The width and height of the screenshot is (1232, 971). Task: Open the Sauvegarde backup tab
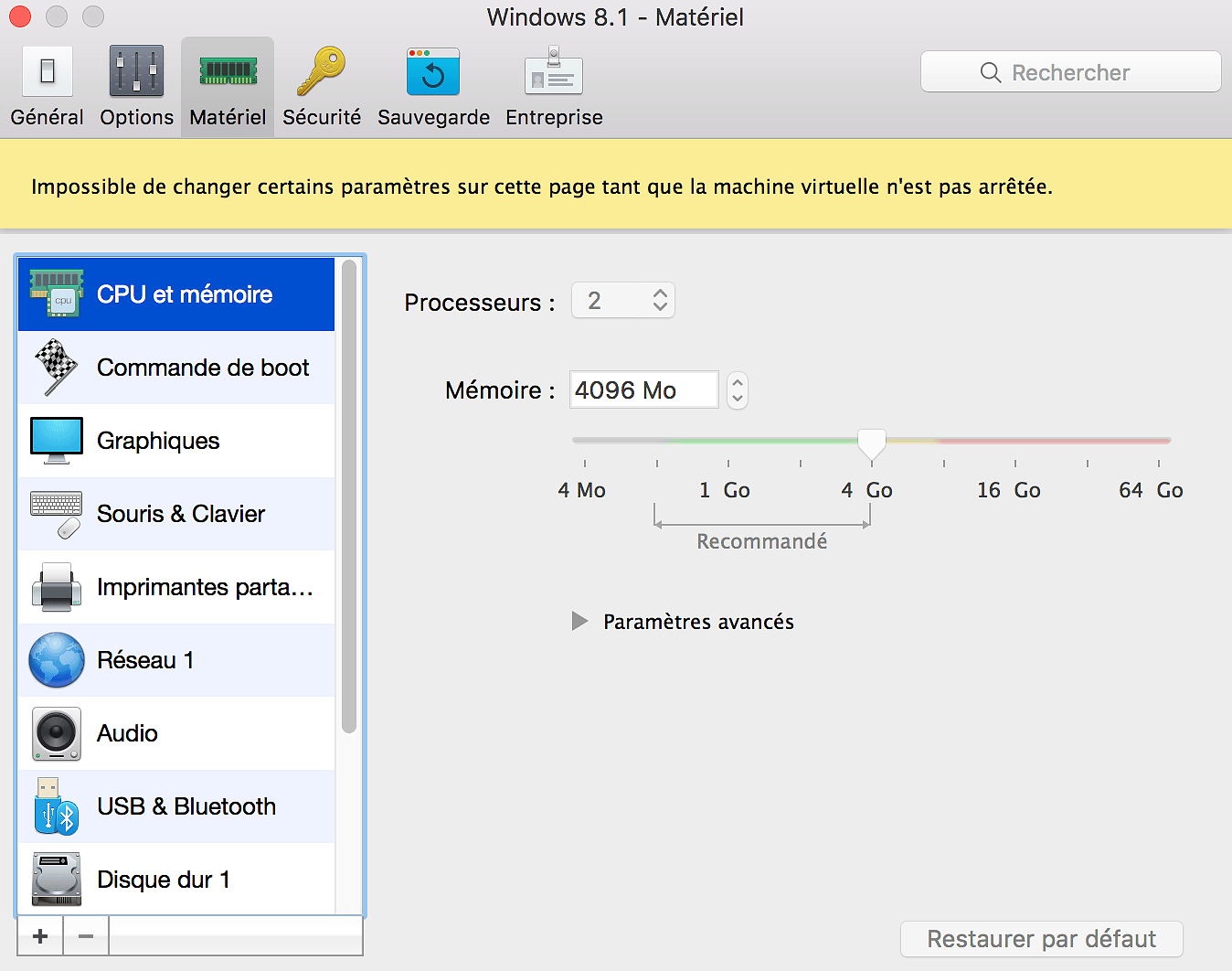[433, 88]
